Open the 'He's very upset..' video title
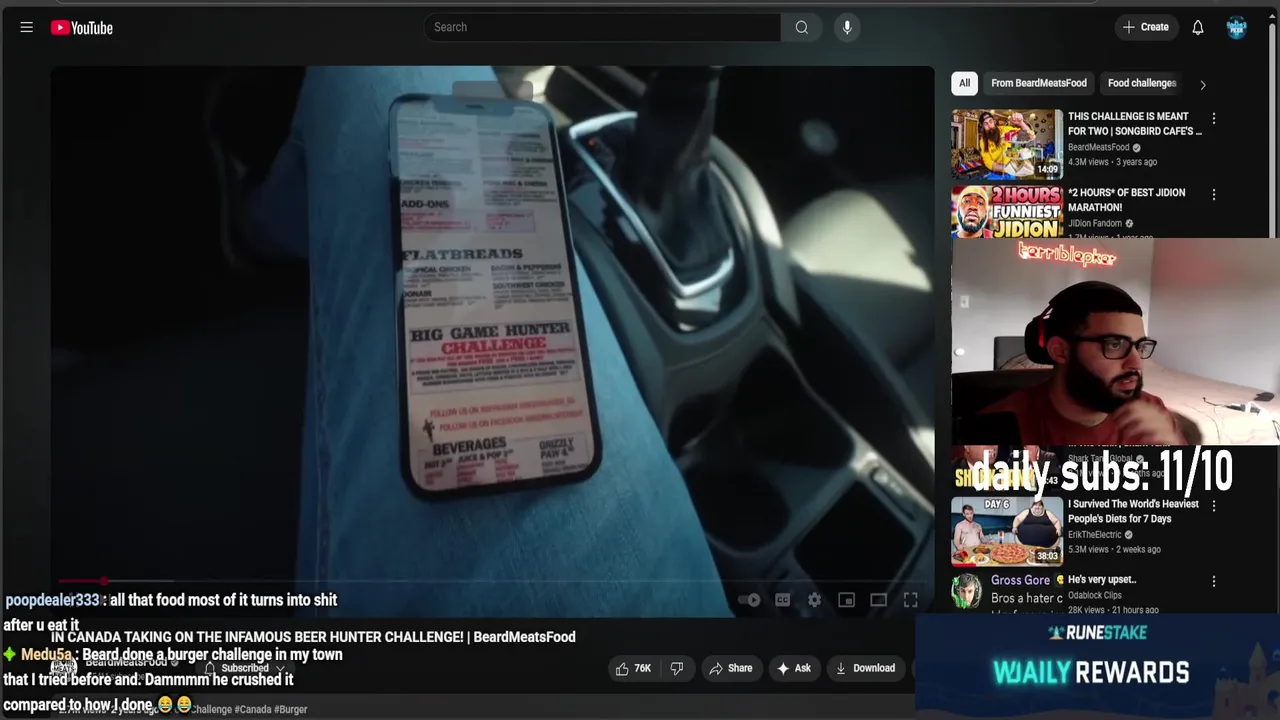This screenshot has height=720, width=1280. pos(1102,579)
